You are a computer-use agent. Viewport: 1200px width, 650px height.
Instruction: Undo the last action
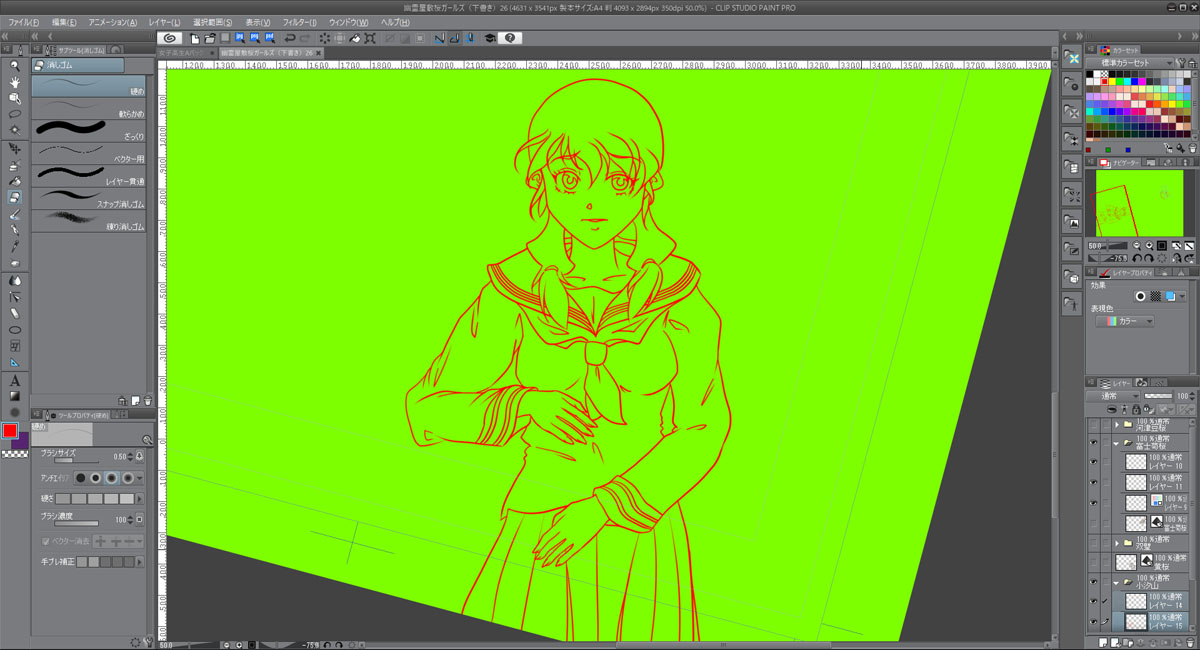[x=290, y=38]
